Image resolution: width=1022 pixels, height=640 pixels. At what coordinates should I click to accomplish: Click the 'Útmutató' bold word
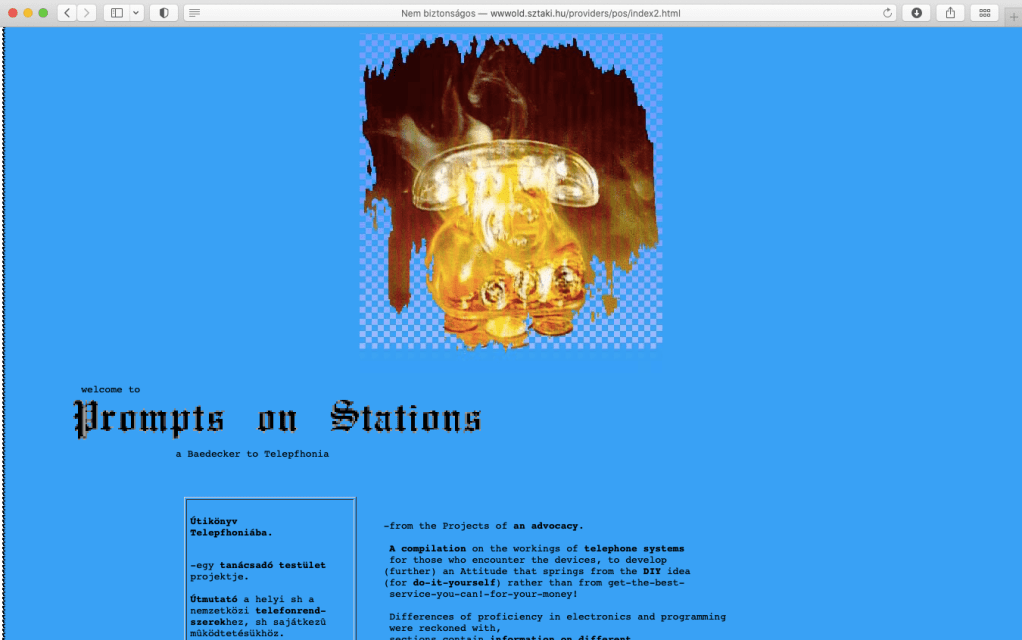(x=214, y=599)
